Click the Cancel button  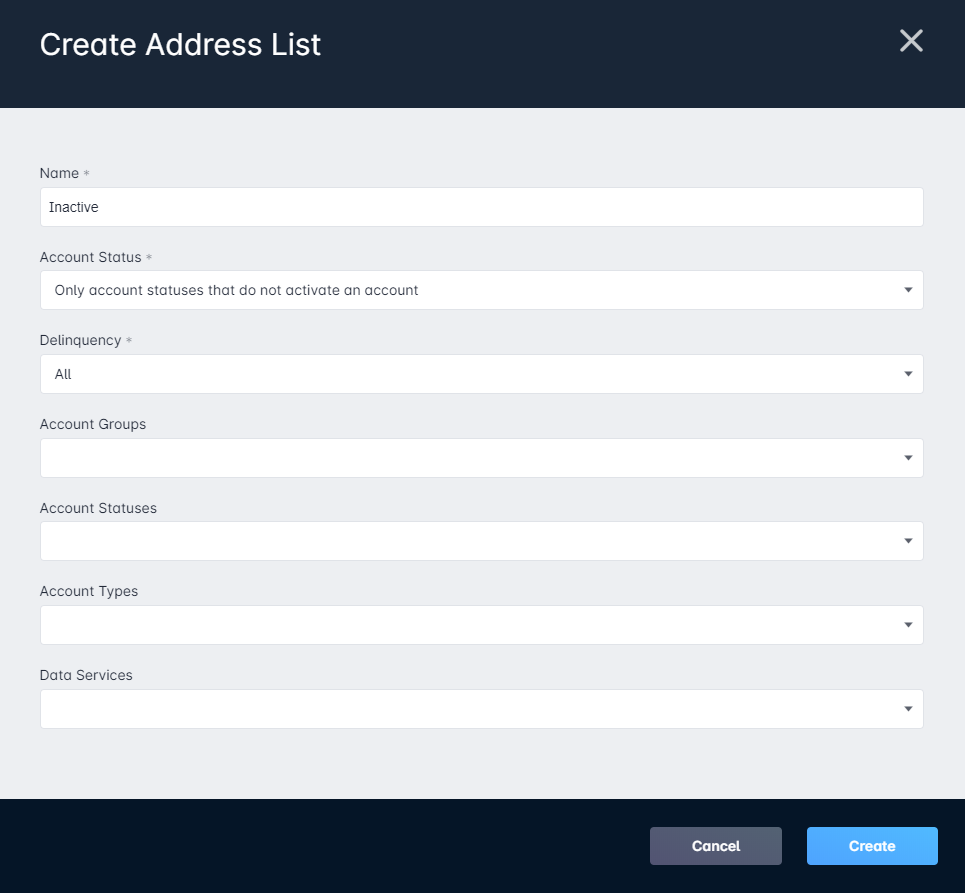(716, 846)
